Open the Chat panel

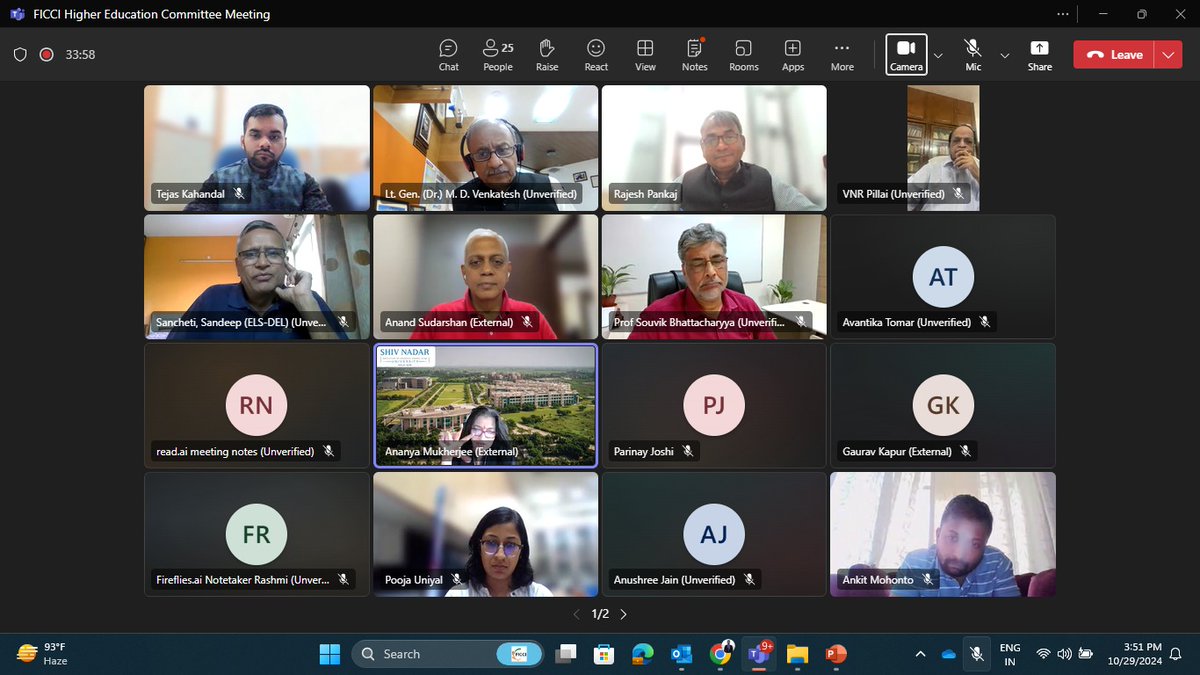449,55
